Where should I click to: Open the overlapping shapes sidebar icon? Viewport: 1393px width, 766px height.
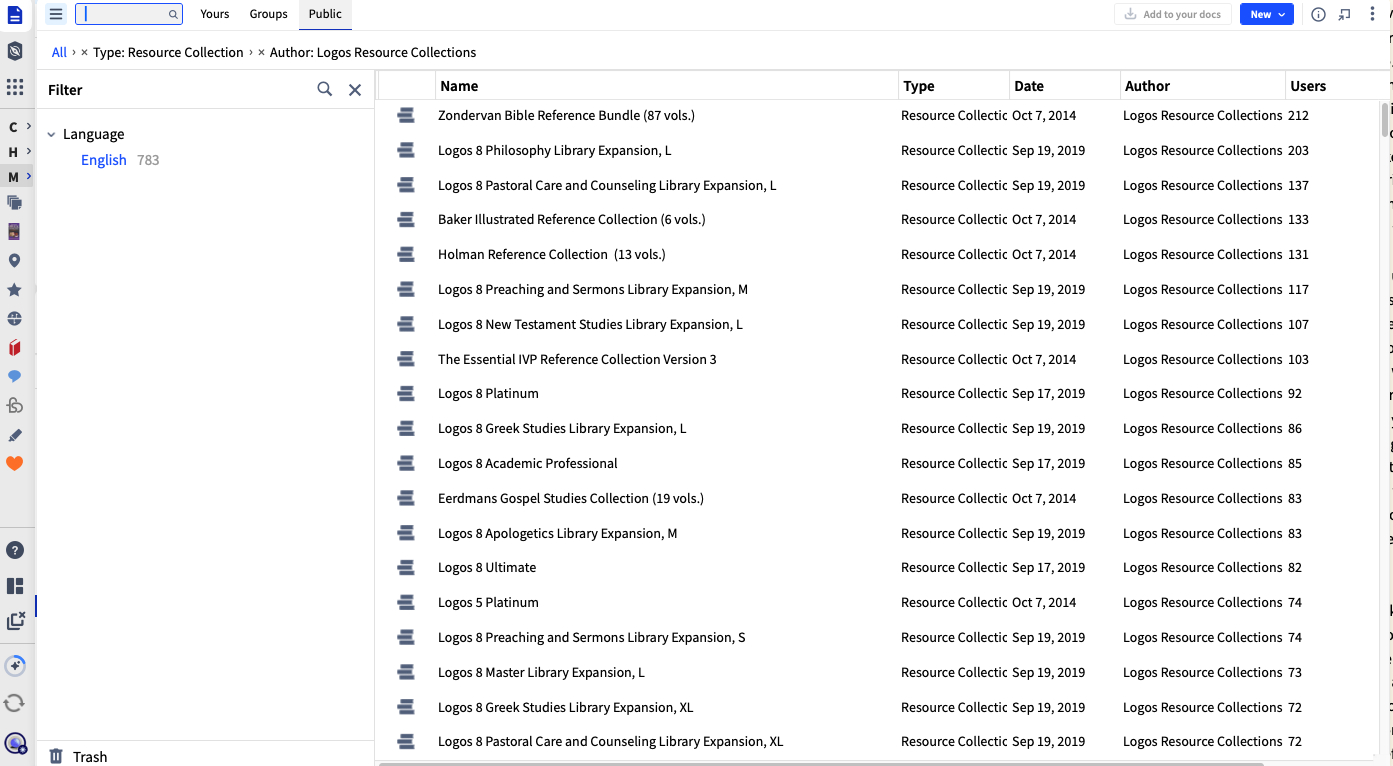[14, 406]
